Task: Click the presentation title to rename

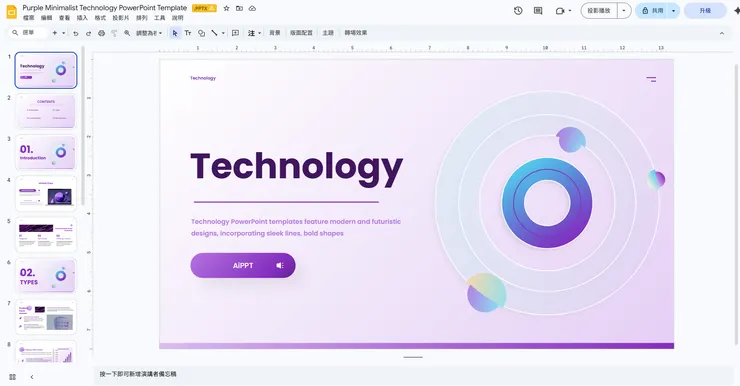Action: pos(105,8)
